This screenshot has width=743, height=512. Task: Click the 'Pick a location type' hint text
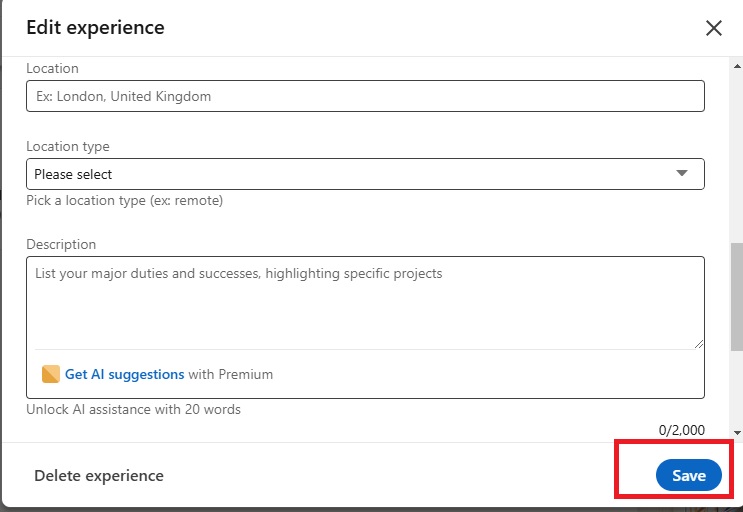[124, 200]
